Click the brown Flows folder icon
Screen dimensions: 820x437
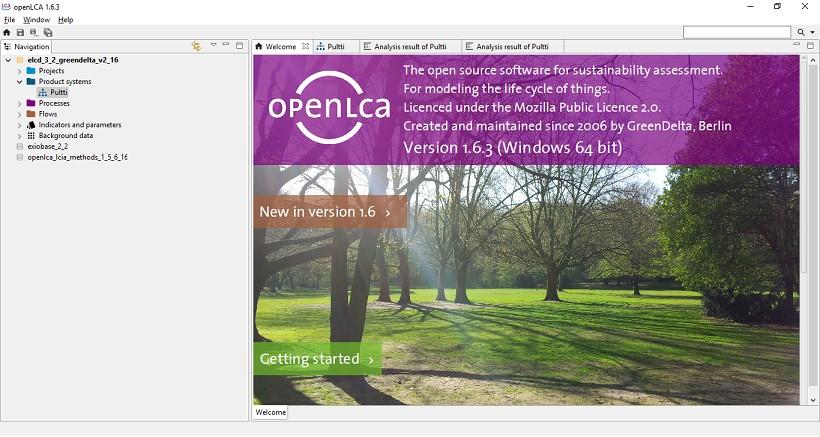coord(31,114)
